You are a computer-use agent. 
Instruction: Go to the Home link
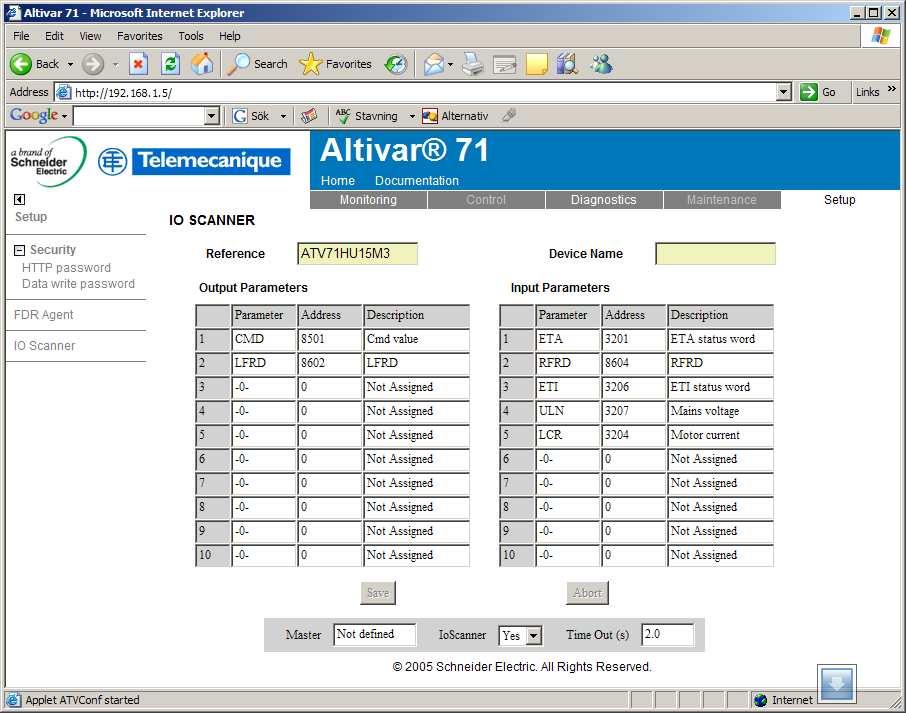point(338,181)
